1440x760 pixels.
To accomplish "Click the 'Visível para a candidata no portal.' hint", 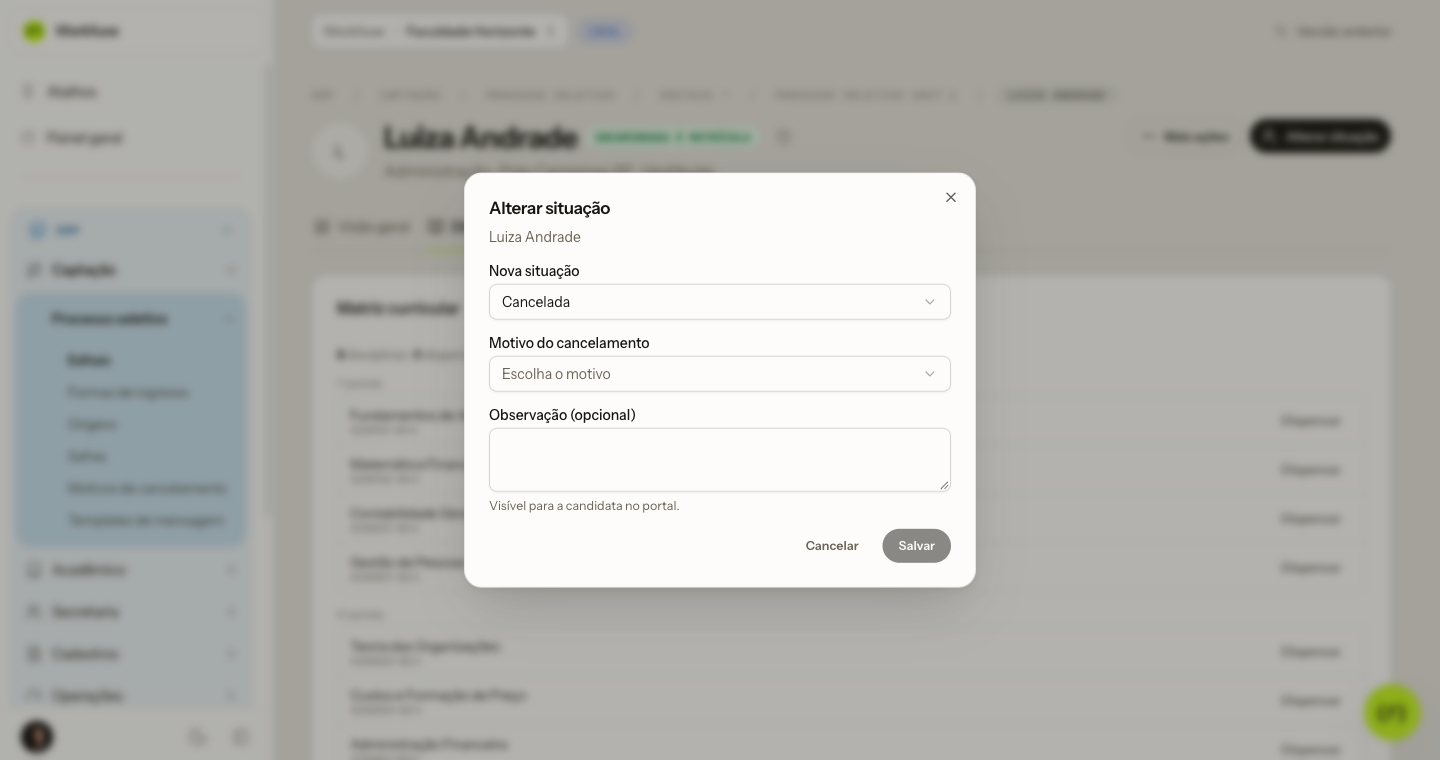I will tap(584, 506).
